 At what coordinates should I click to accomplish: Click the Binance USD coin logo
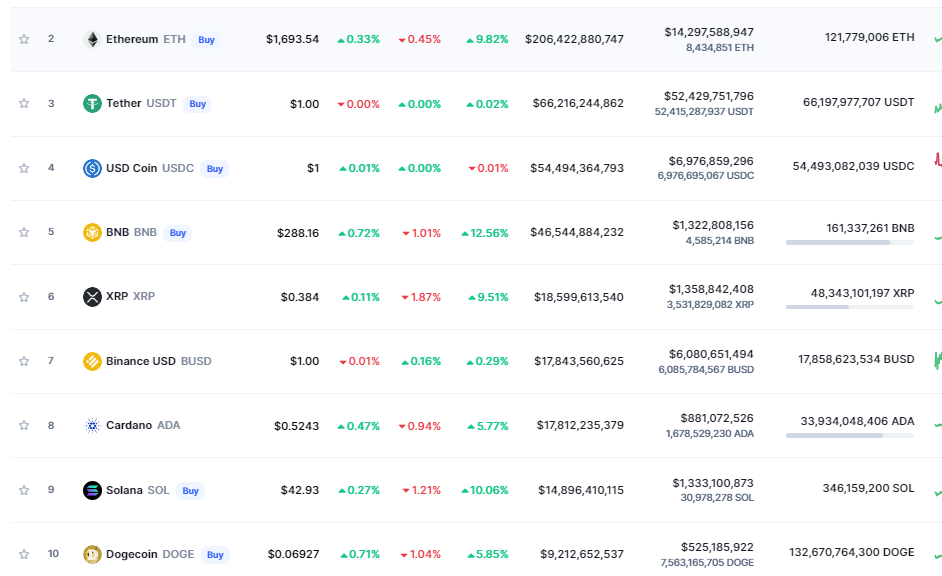(92, 361)
